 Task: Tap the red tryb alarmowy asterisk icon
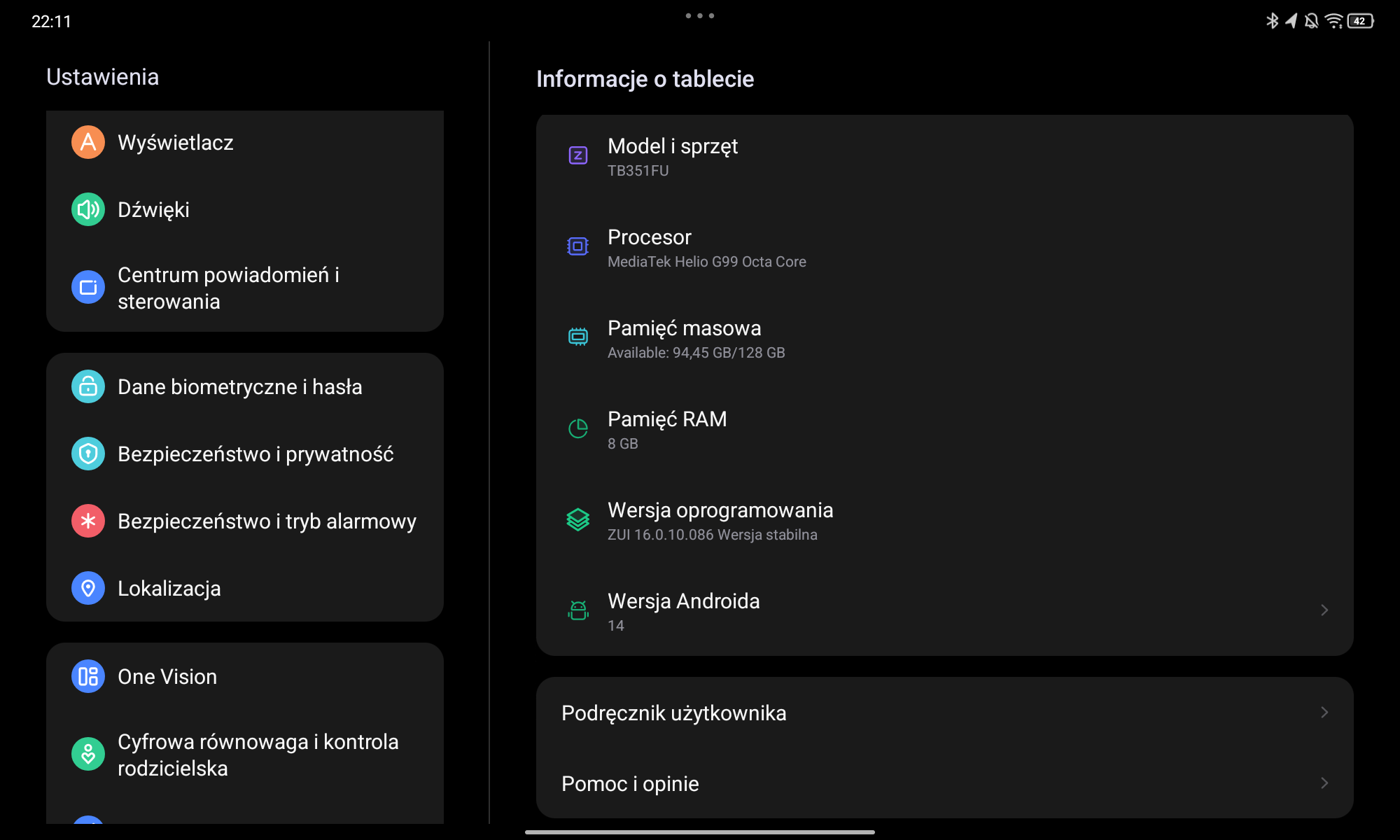tap(88, 521)
